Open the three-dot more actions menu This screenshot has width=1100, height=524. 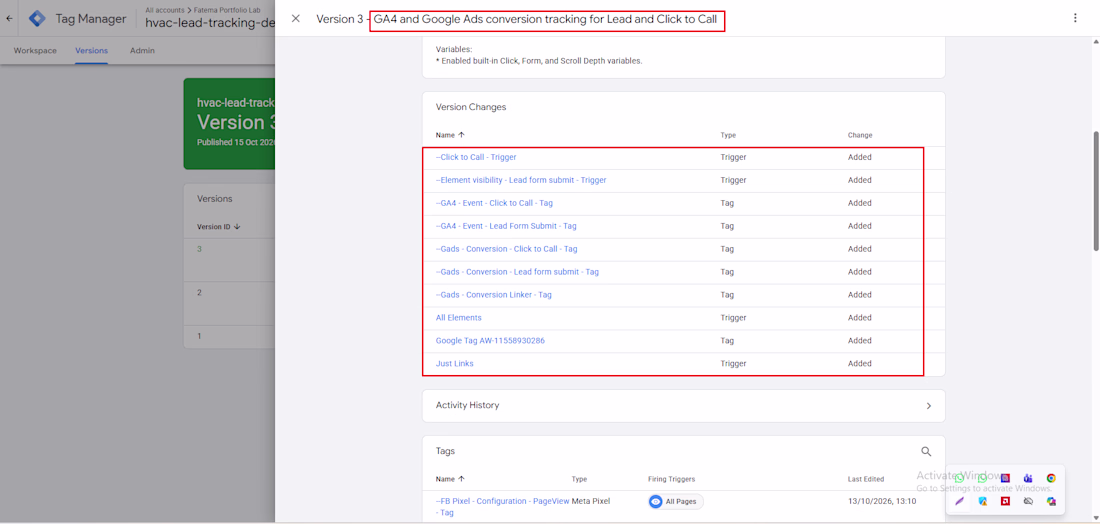point(1075,18)
